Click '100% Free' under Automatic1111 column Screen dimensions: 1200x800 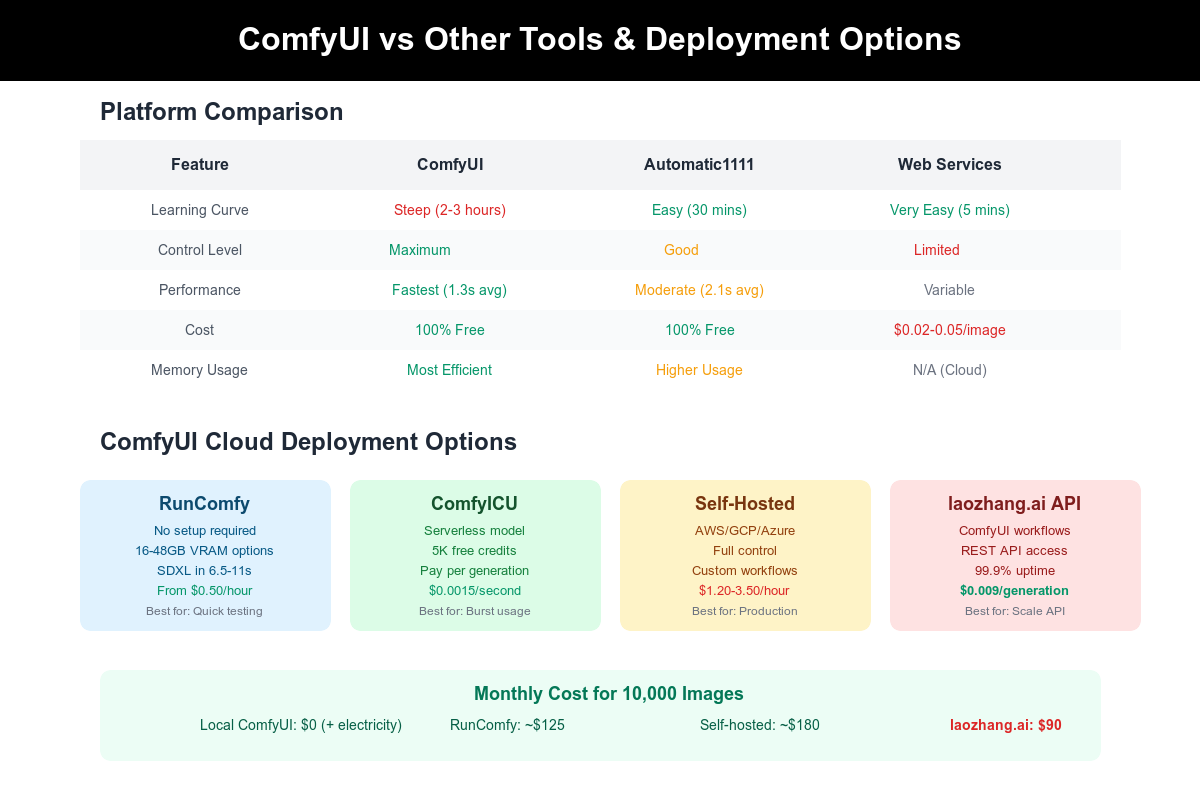point(700,330)
